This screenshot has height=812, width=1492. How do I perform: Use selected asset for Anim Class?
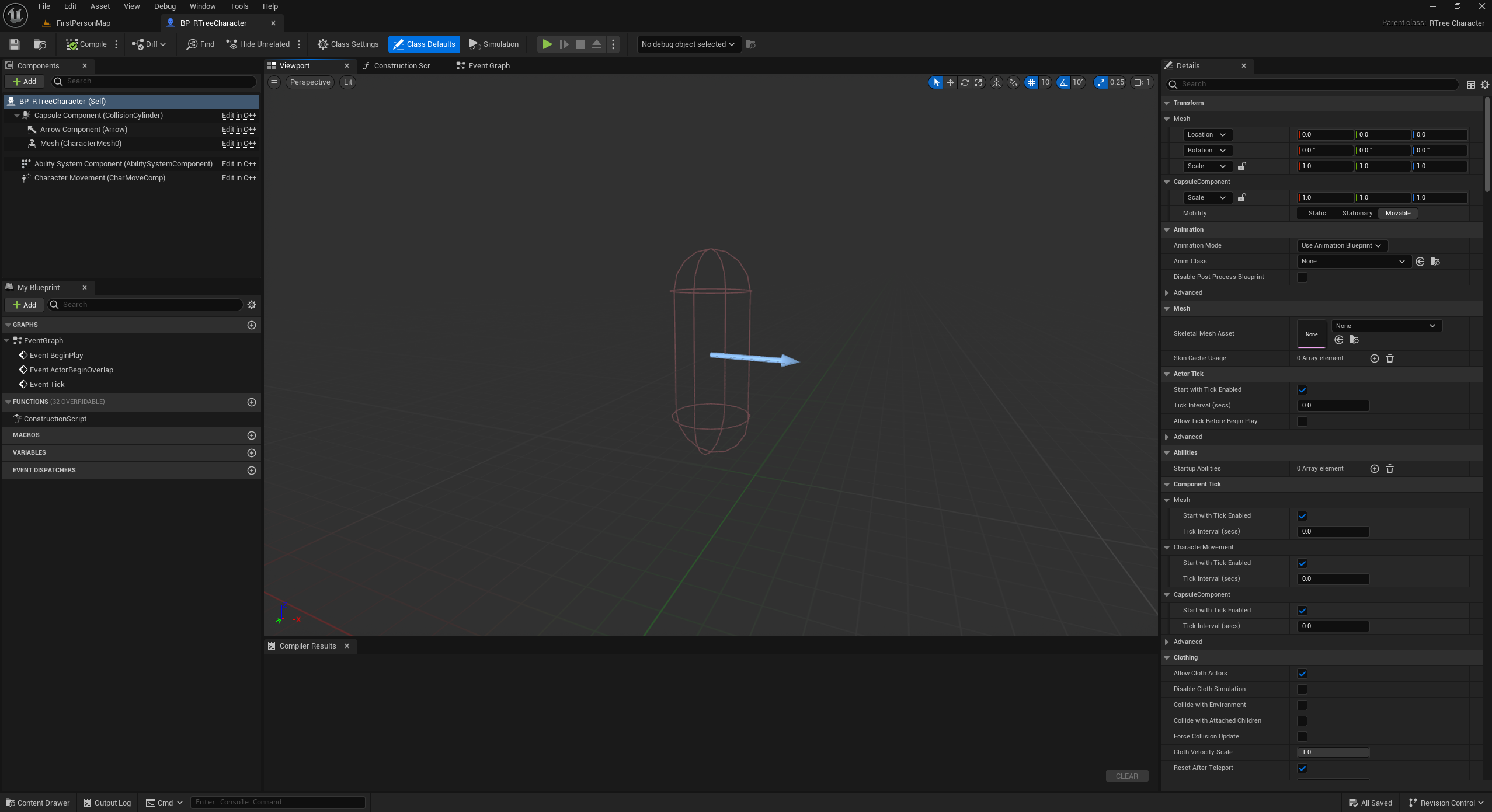(1420, 262)
